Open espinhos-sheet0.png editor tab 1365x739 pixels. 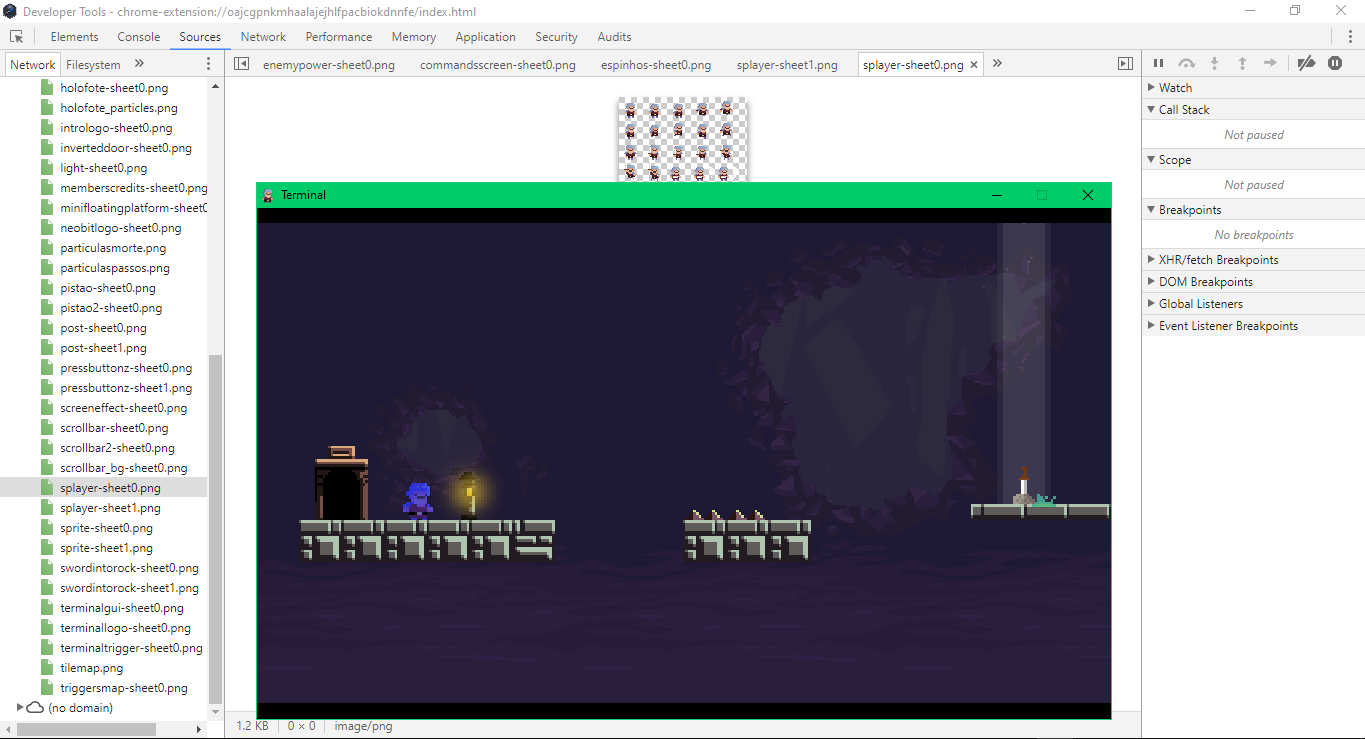click(656, 65)
